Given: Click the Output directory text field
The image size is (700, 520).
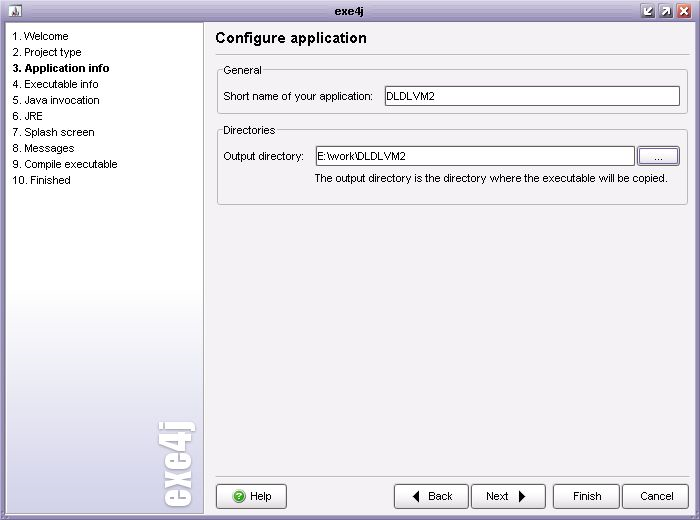Looking at the screenshot, I should (475, 156).
